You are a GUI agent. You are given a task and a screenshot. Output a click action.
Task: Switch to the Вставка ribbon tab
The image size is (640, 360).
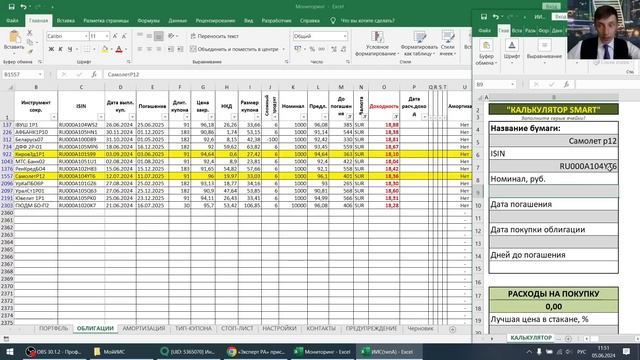coord(66,20)
